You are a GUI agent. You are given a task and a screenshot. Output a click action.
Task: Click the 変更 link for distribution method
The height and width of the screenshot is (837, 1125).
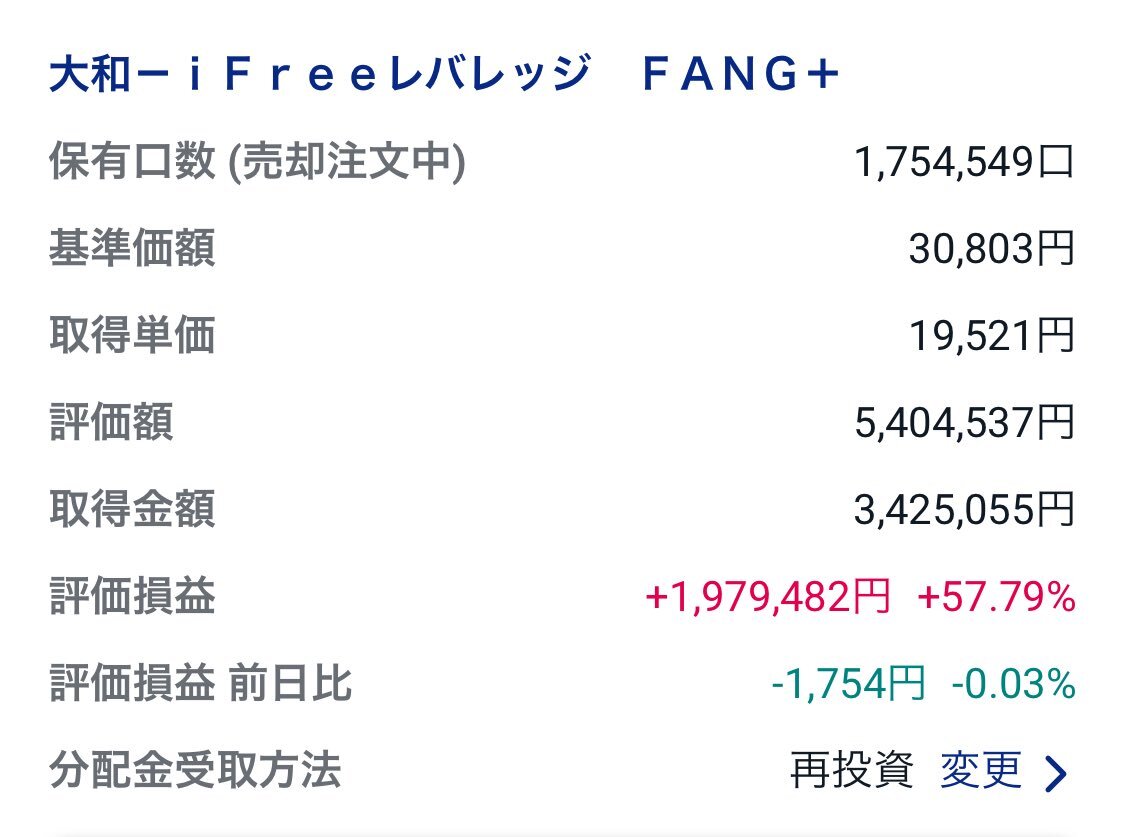[x=981, y=771]
